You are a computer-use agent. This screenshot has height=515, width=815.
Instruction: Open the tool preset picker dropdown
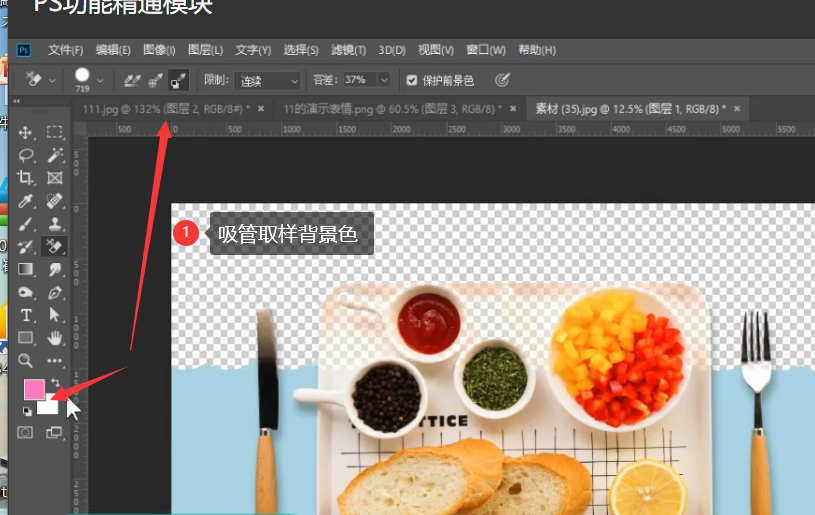52,81
